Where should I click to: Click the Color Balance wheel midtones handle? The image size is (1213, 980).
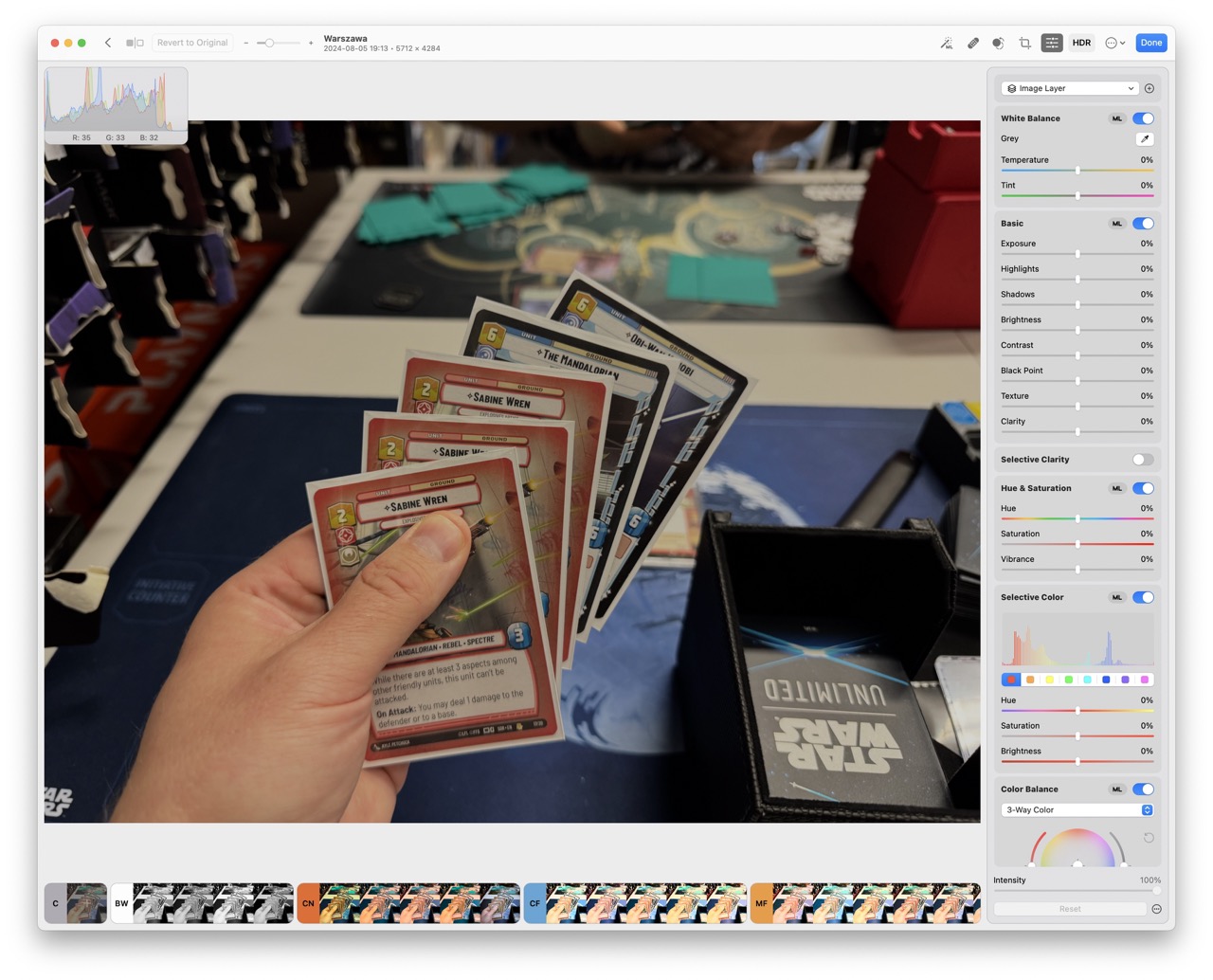tap(1077, 863)
